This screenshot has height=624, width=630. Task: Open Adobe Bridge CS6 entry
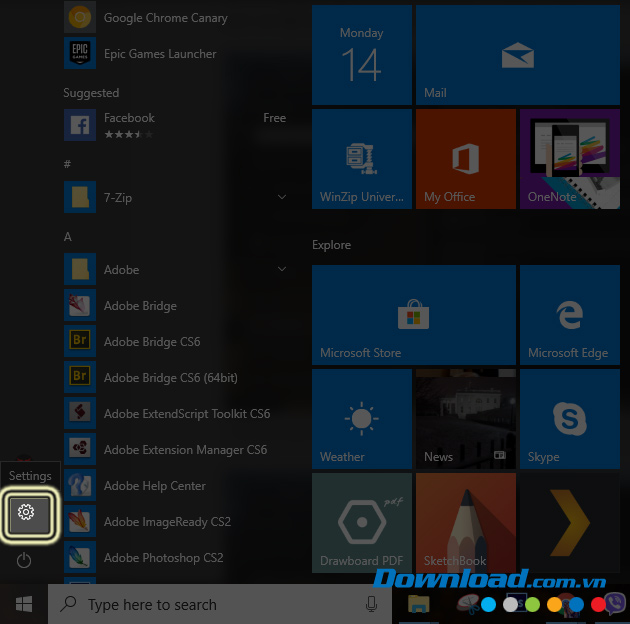click(x=175, y=341)
